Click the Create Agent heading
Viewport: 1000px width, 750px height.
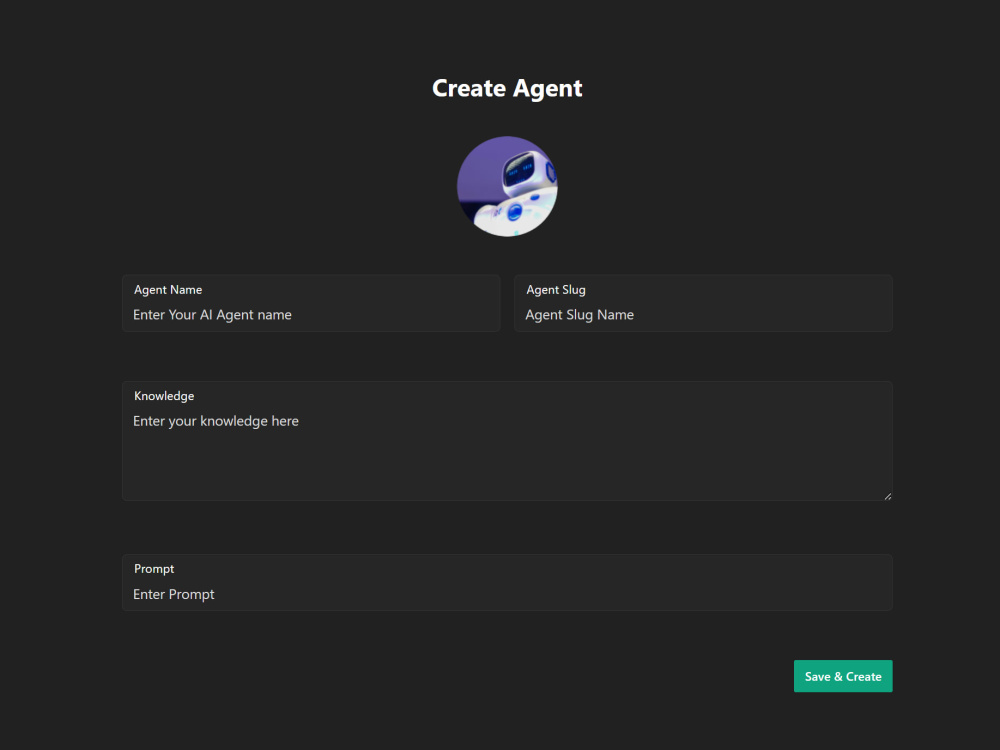pyautogui.click(x=507, y=88)
